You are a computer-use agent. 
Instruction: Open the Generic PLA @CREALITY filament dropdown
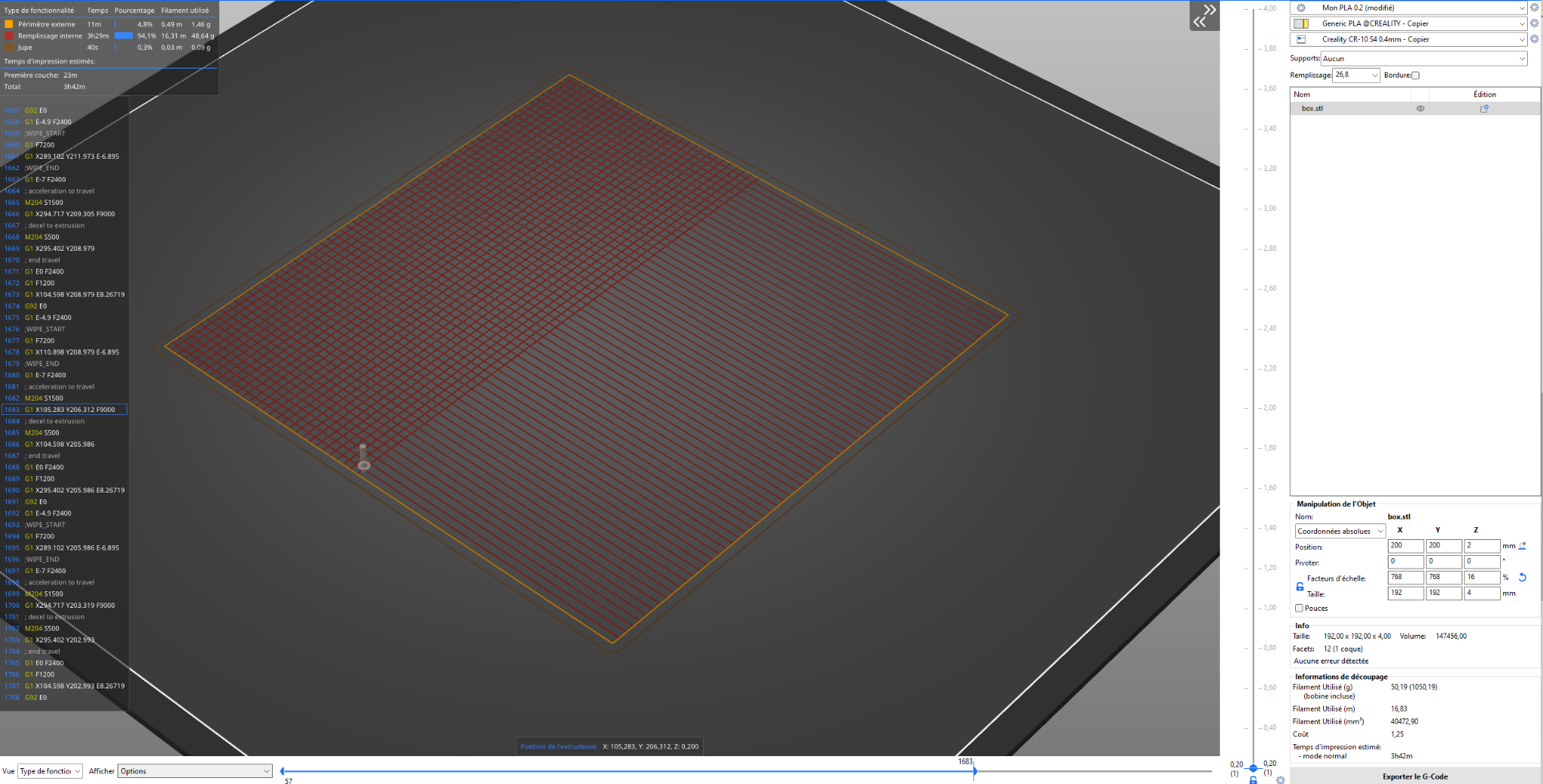[1409, 23]
